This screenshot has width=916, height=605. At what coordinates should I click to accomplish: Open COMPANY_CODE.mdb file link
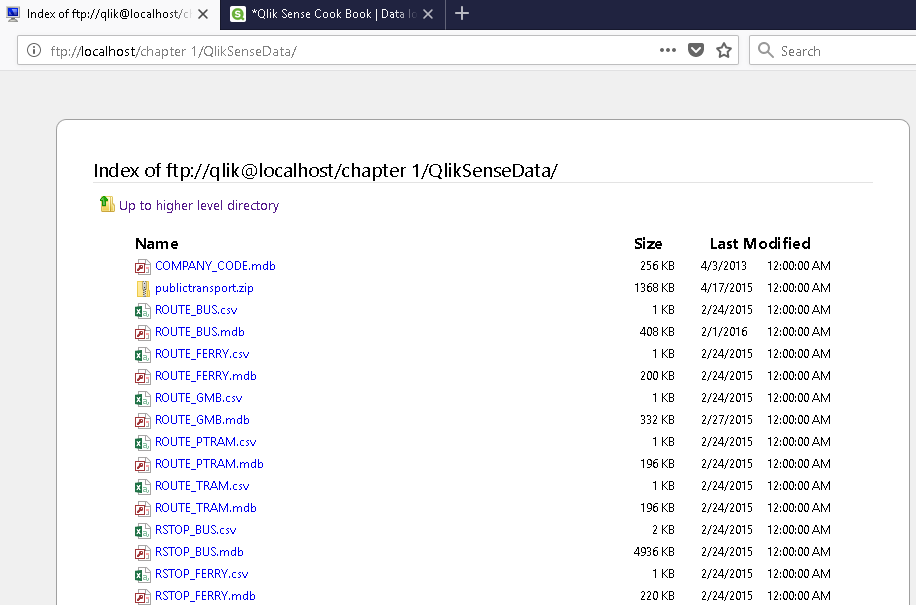click(x=215, y=266)
